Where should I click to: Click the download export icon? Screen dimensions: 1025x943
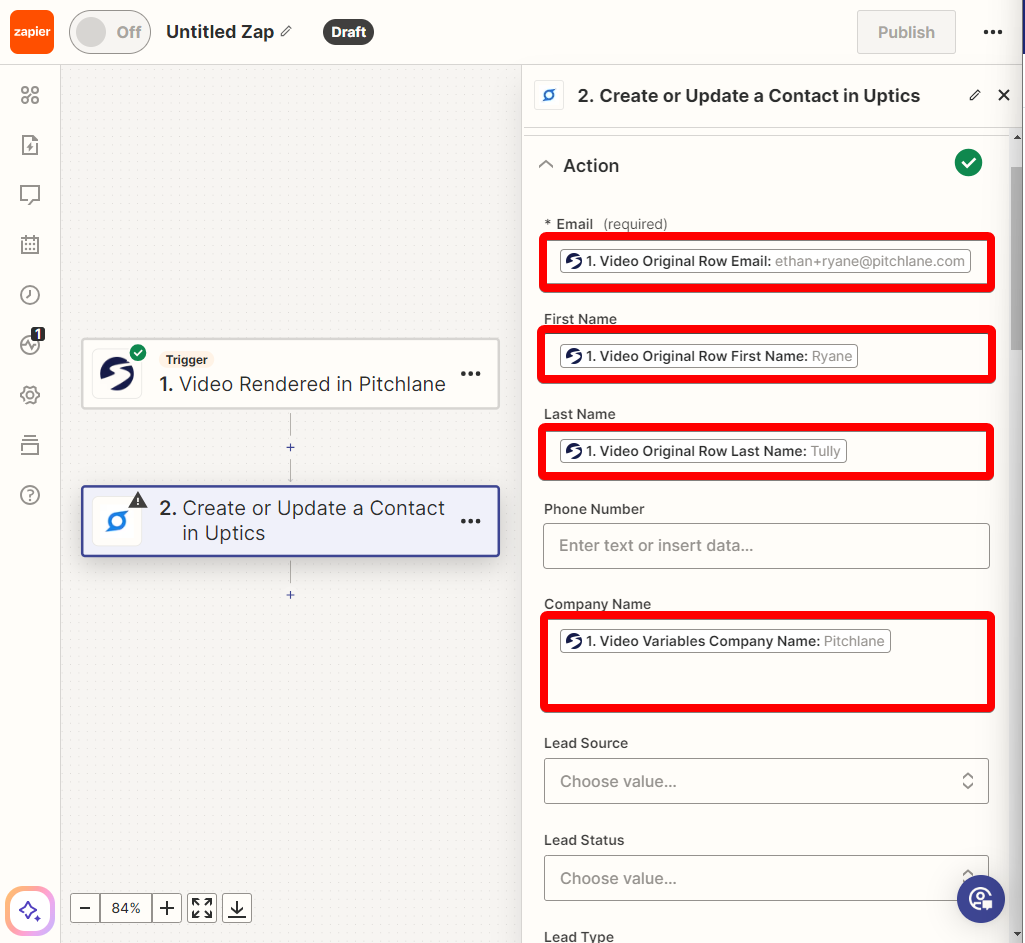tap(237, 908)
